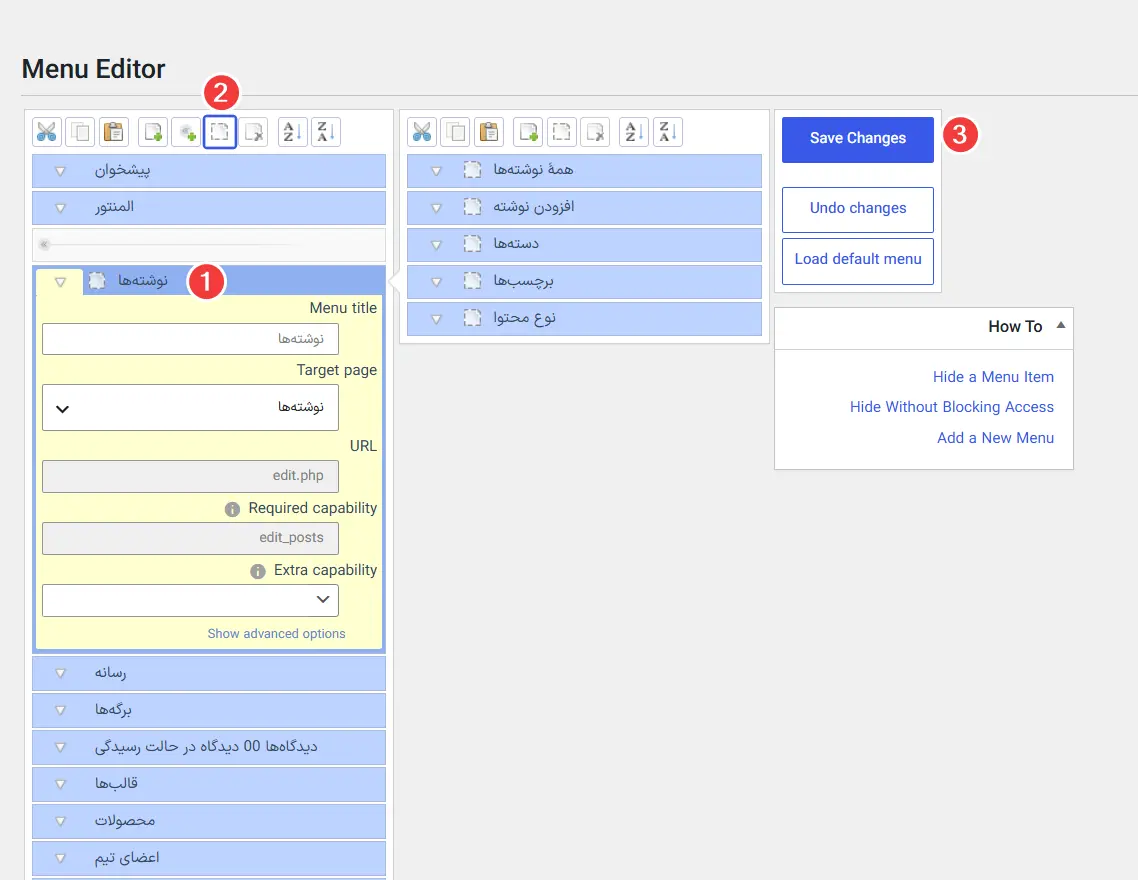
Task: Collapse the How To panel
Action: [x=1060, y=325]
